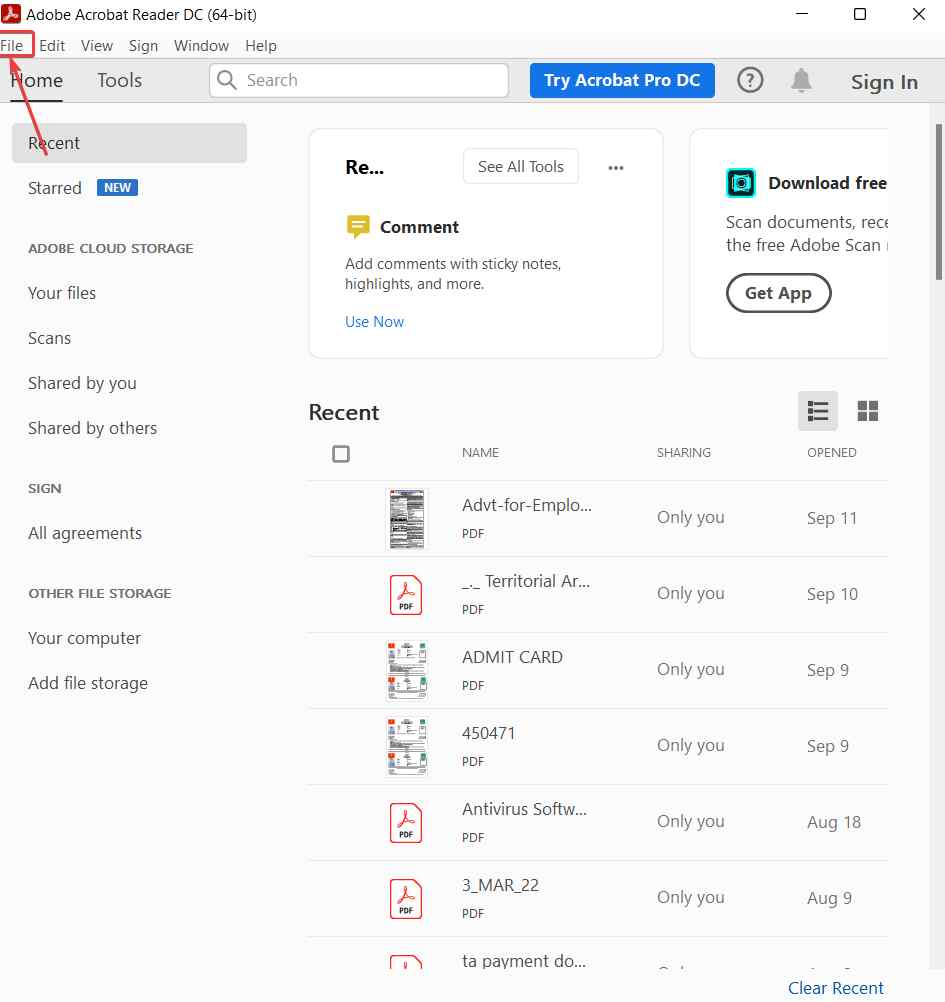Switch to grid thumbnail view icon
The height and width of the screenshot is (1002, 945).
point(868,411)
